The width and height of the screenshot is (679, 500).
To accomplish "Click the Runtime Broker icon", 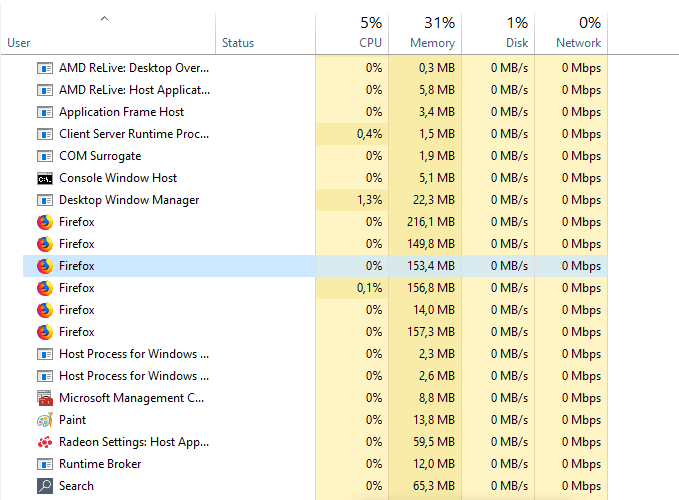I will 45,464.
